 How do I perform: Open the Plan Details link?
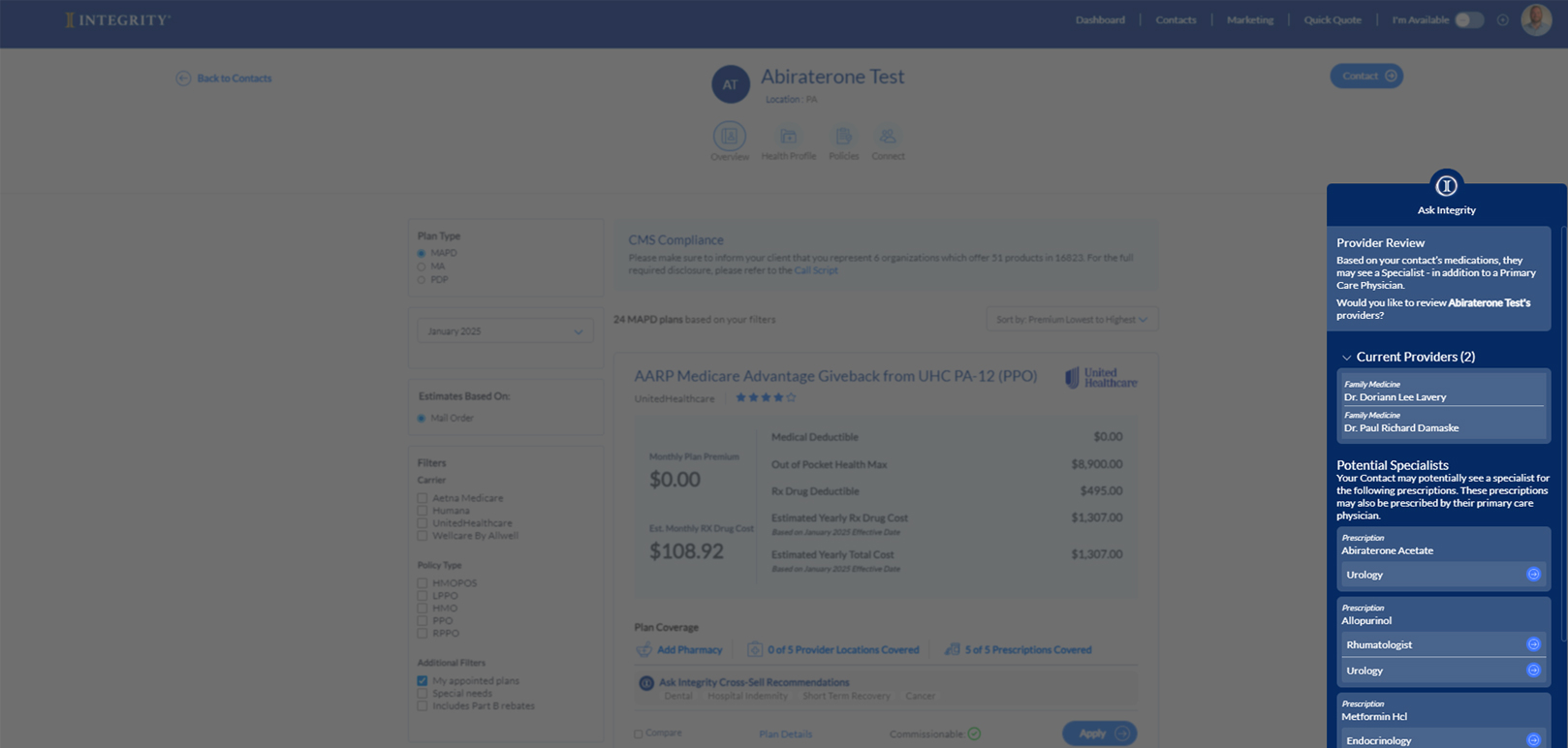[786, 734]
